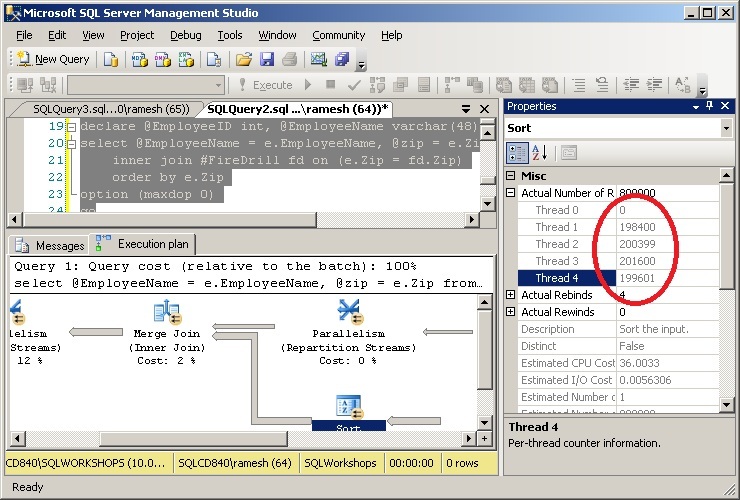The height and width of the screenshot is (500, 740).
Task: Close the active query document tab
Action: pyautogui.click(x=484, y=109)
